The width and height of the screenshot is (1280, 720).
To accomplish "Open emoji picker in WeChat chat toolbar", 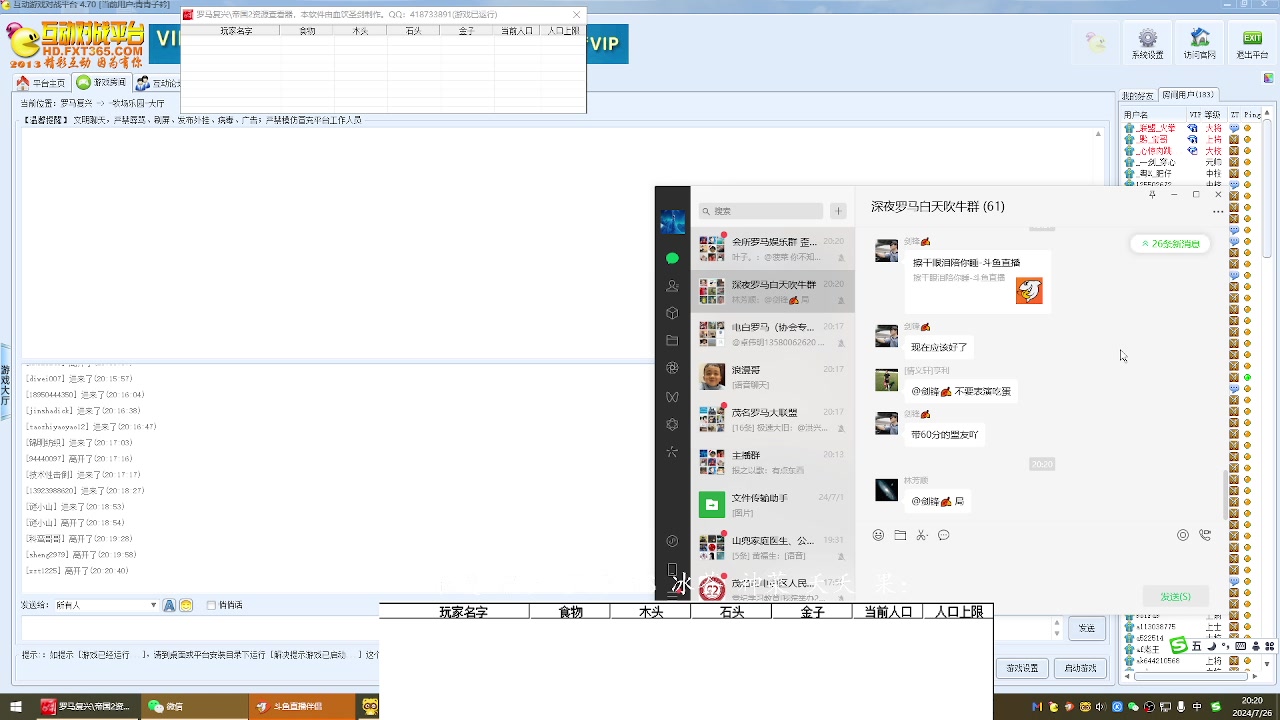I will [879, 535].
